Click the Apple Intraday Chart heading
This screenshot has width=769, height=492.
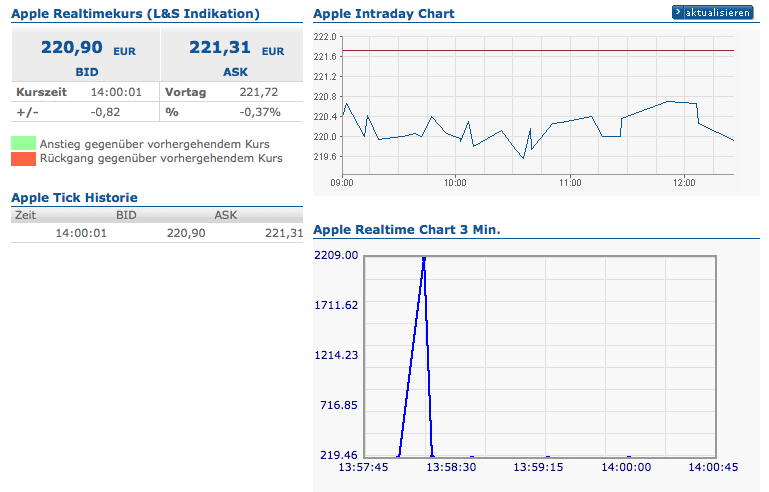click(384, 14)
